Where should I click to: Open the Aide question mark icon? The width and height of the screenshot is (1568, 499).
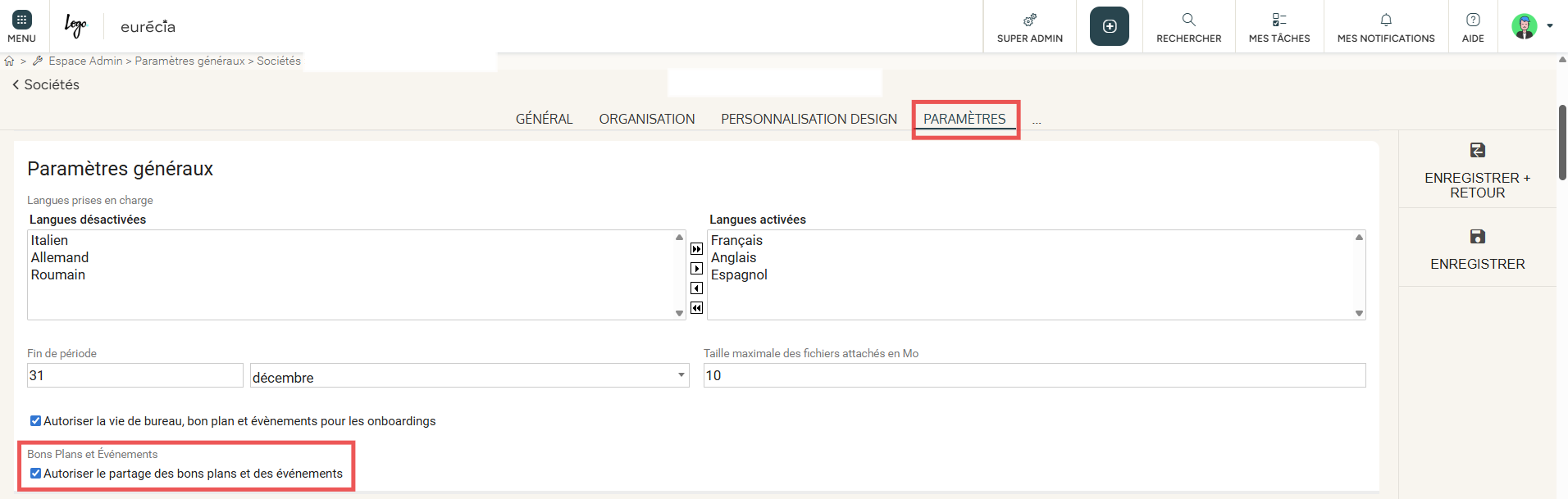1473,20
